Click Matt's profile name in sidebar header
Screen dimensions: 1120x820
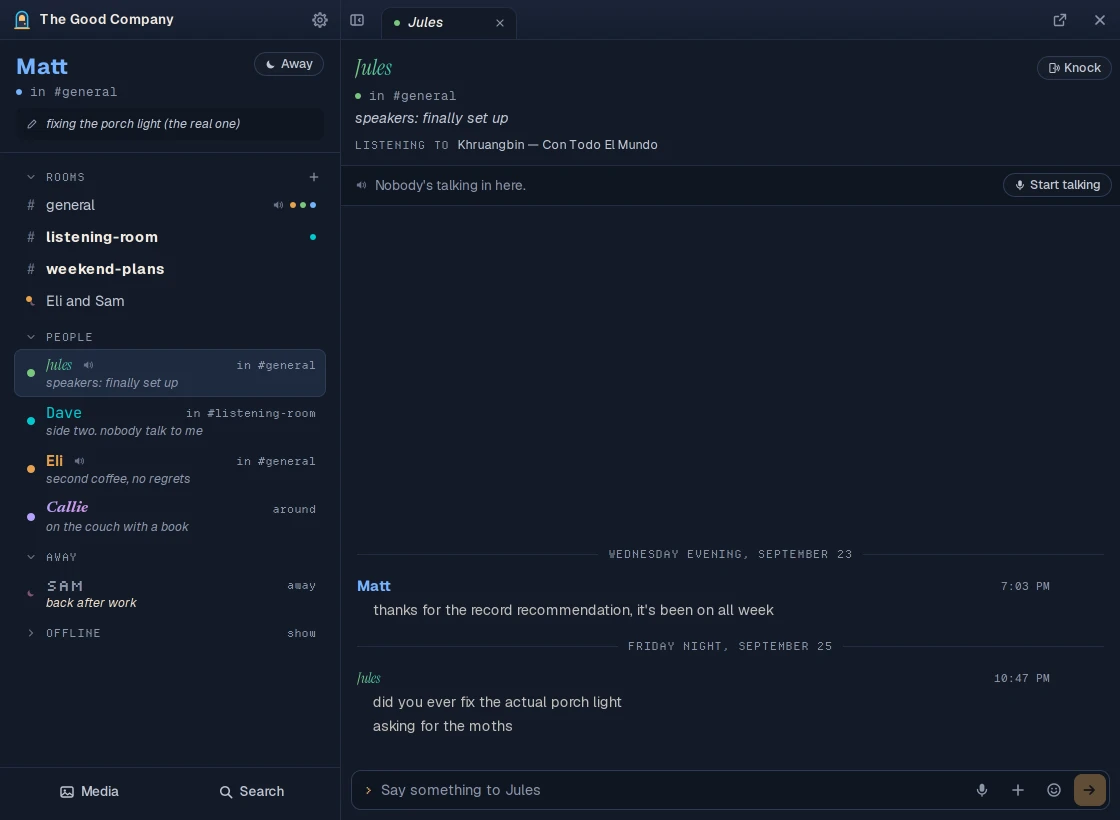(x=42, y=66)
